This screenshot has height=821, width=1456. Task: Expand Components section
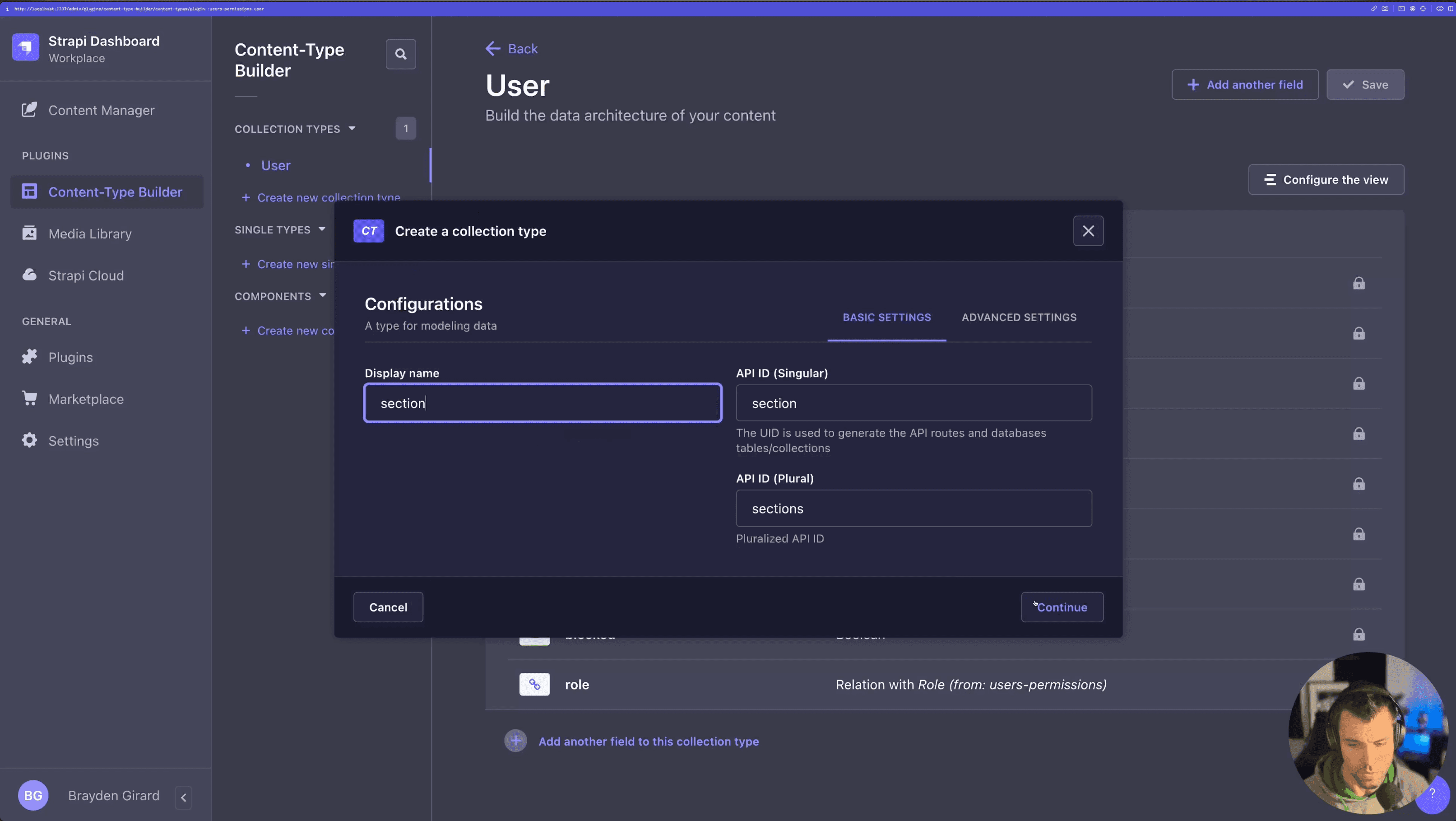[x=280, y=296]
